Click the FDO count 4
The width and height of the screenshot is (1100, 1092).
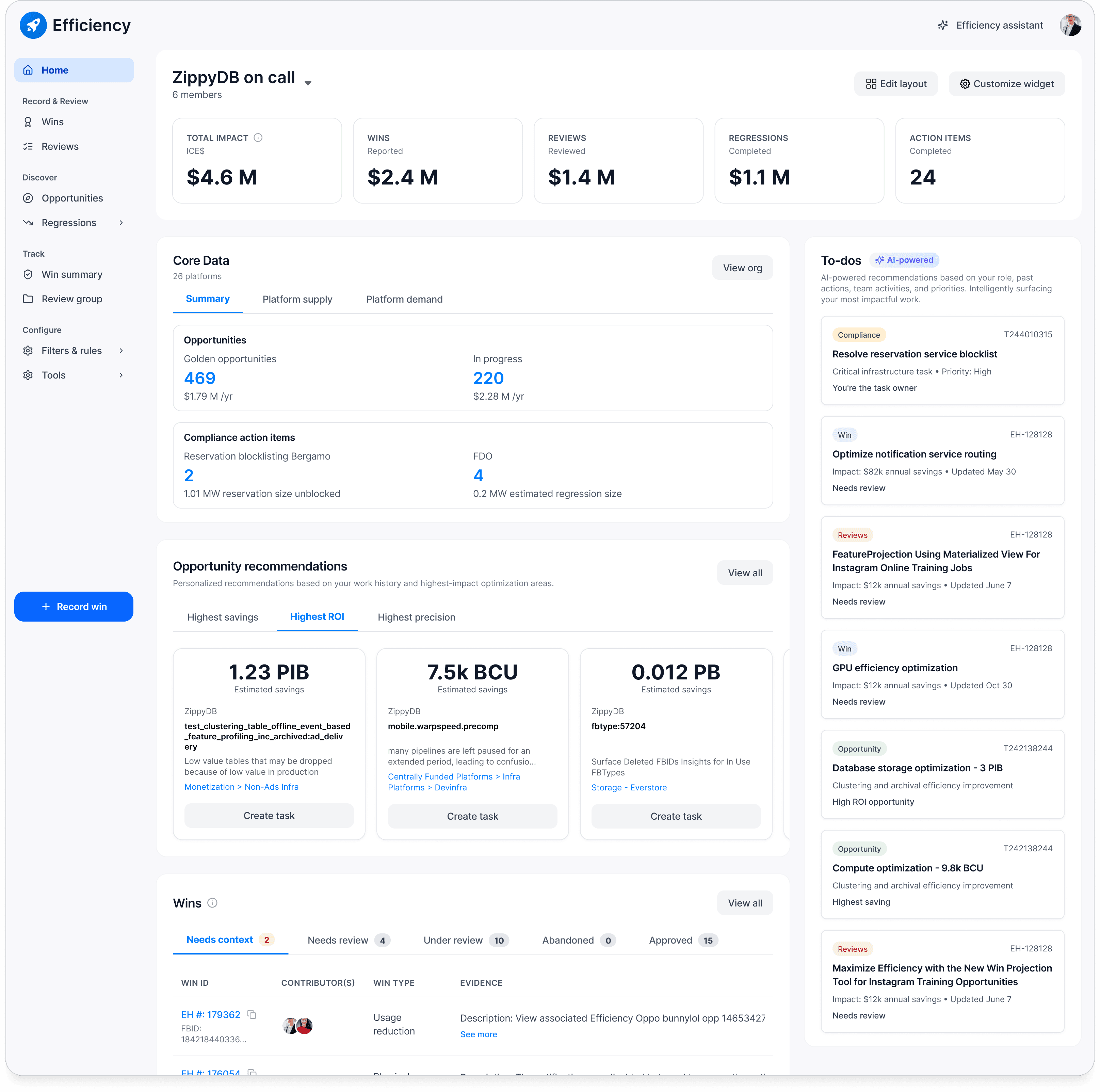click(478, 476)
